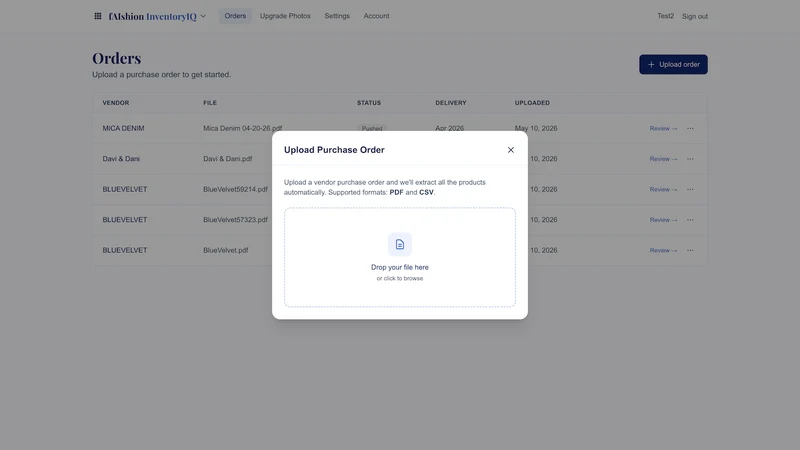The width and height of the screenshot is (800, 450).
Task: Click the Apr 2026 delivery cell
Action: coord(449,128)
